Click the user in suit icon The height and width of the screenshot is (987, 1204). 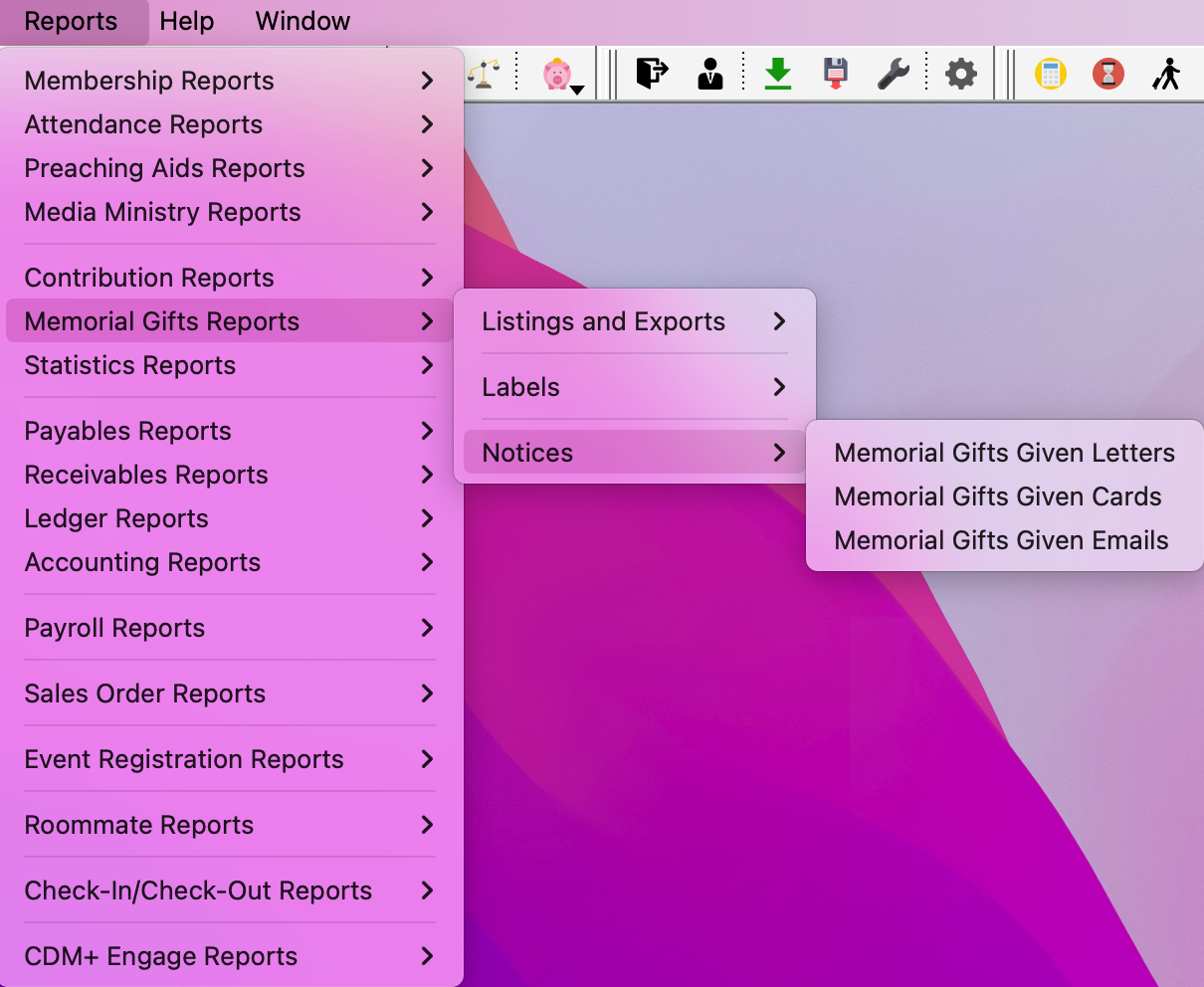(x=710, y=74)
